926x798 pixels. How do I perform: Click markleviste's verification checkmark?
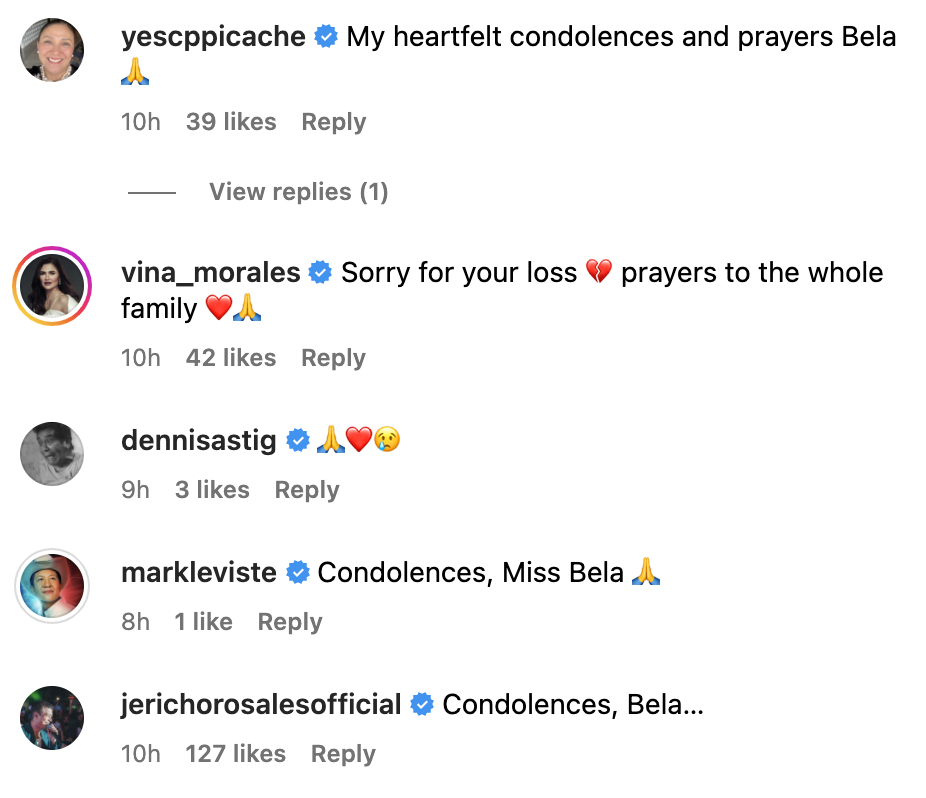[297, 572]
